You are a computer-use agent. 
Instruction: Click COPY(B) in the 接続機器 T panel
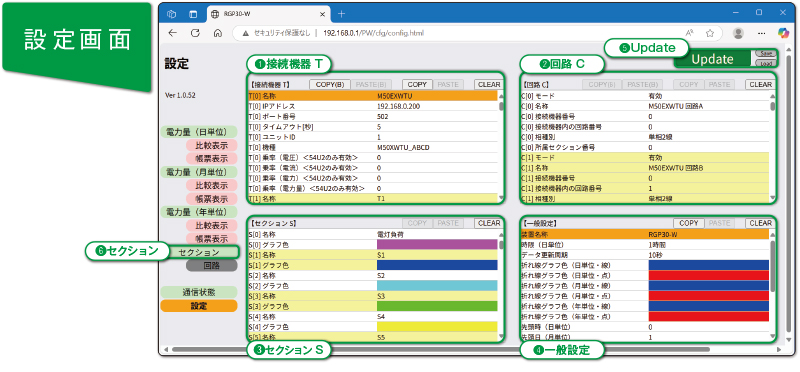pyautogui.click(x=330, y=85)
